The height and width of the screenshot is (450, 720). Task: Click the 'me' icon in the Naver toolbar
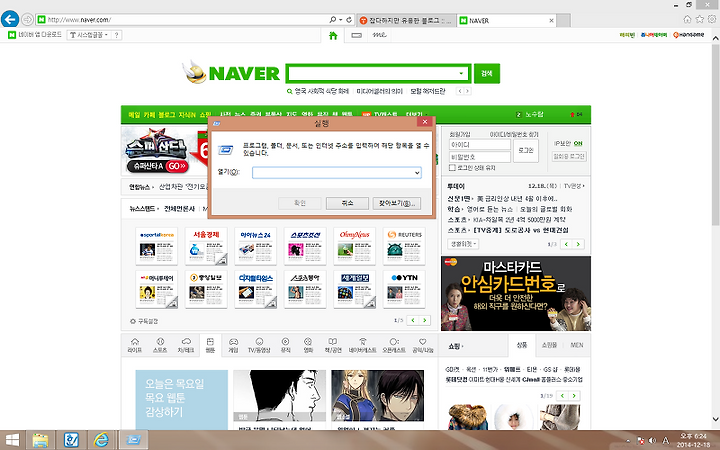coord(379,35)
